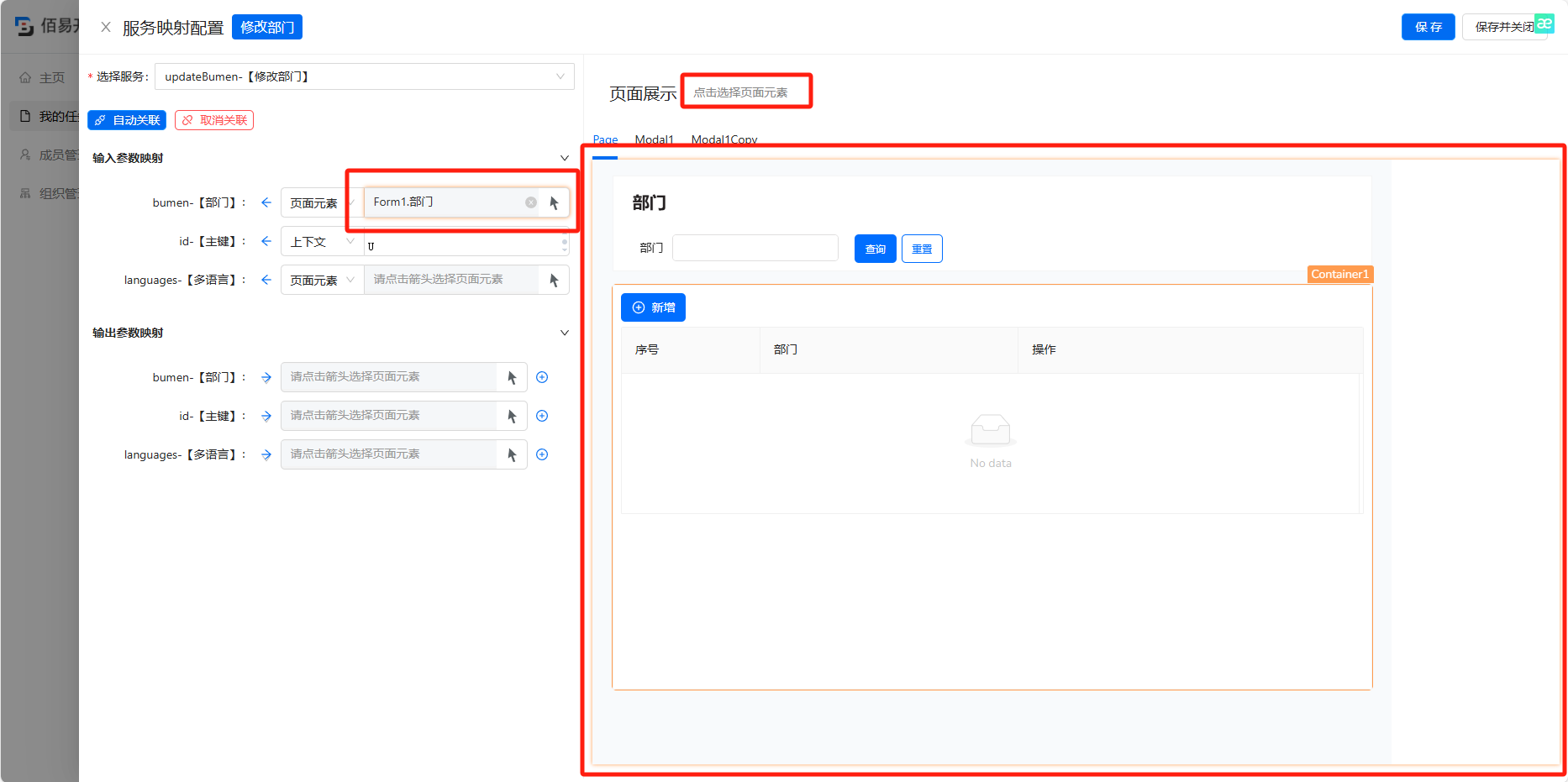The image size is (1568, 782).
Task: Collapse the 输入参数映射 section
Action: [x=565, y=158]
